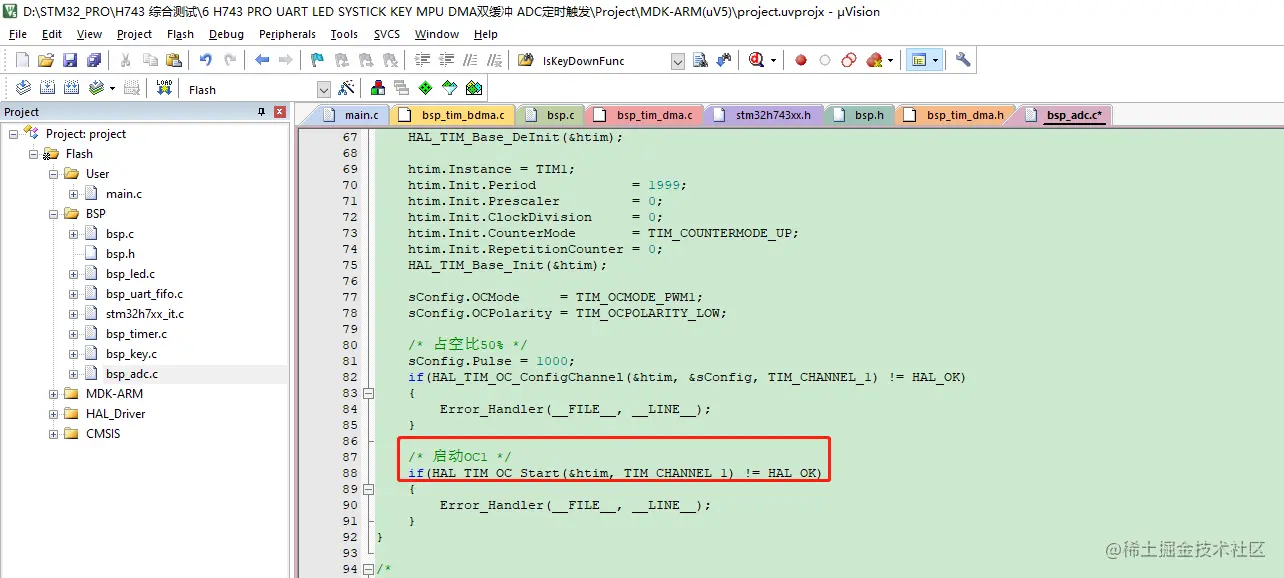1284x578 pixels.
Task: Rebuild all target files icon
Action: pos(71,88)
